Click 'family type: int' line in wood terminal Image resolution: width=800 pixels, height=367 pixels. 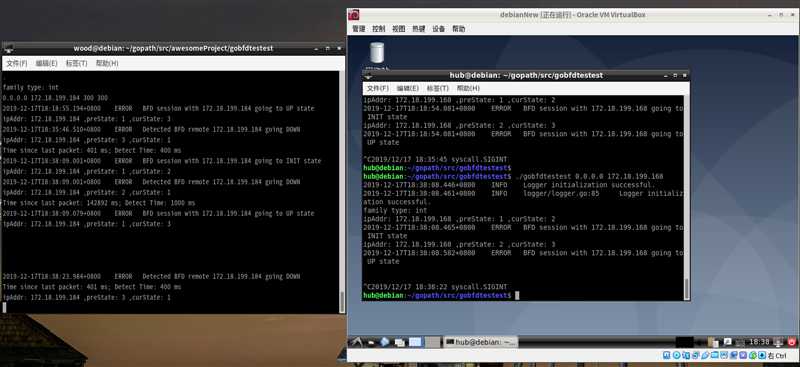point(31,87)
